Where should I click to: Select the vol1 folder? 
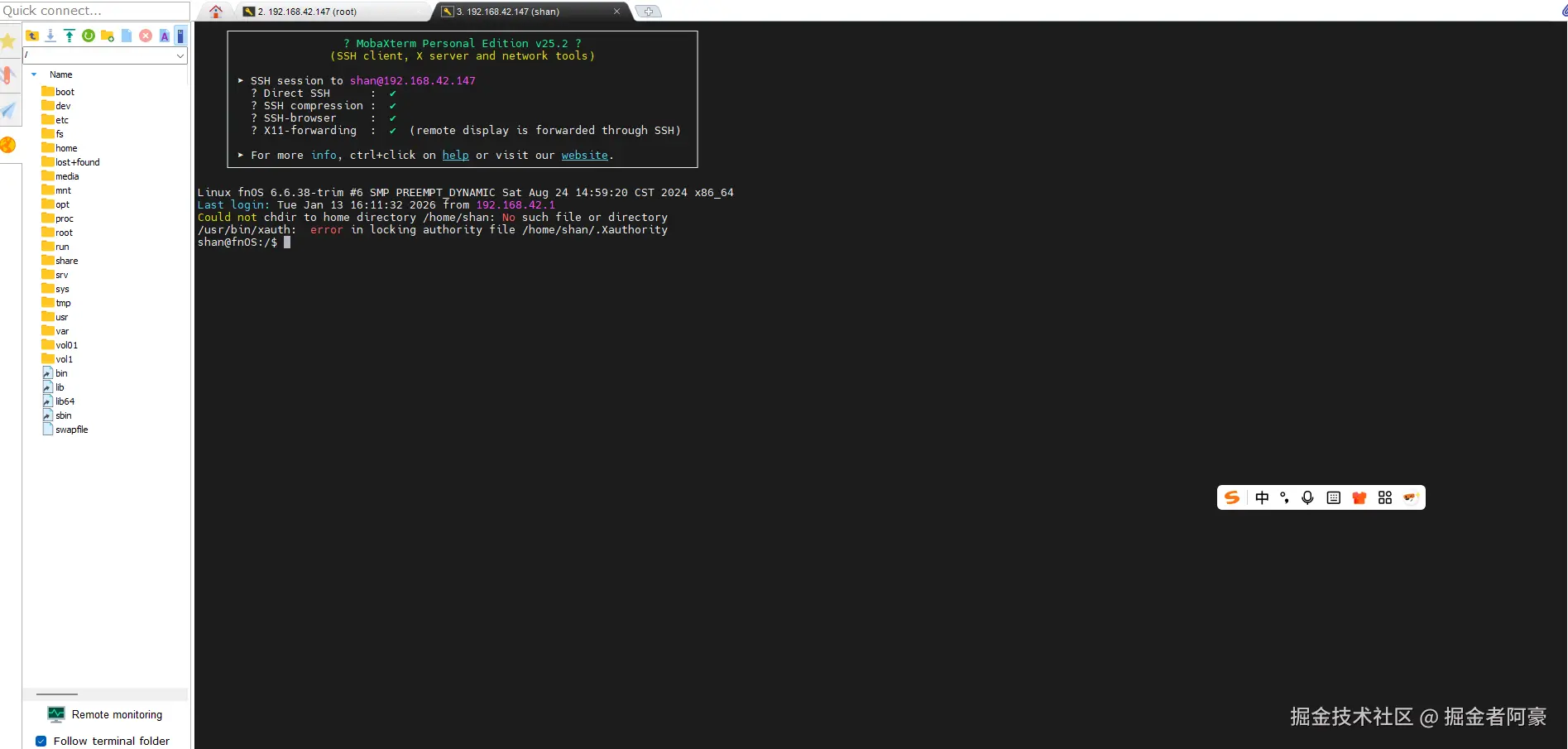[57, 359]
